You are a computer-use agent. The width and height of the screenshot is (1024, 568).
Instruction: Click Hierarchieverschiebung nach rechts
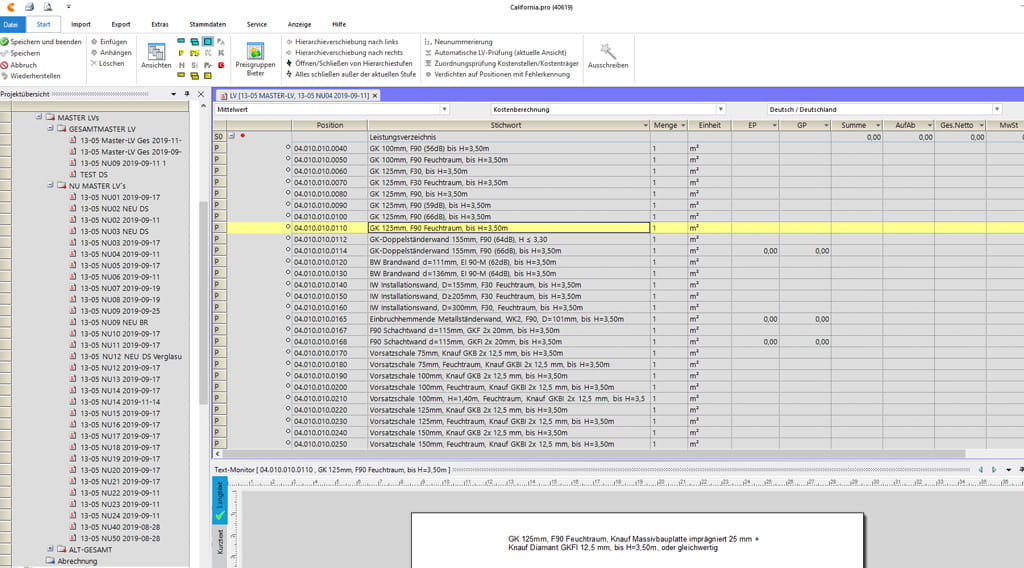click(x=343, y=52)
